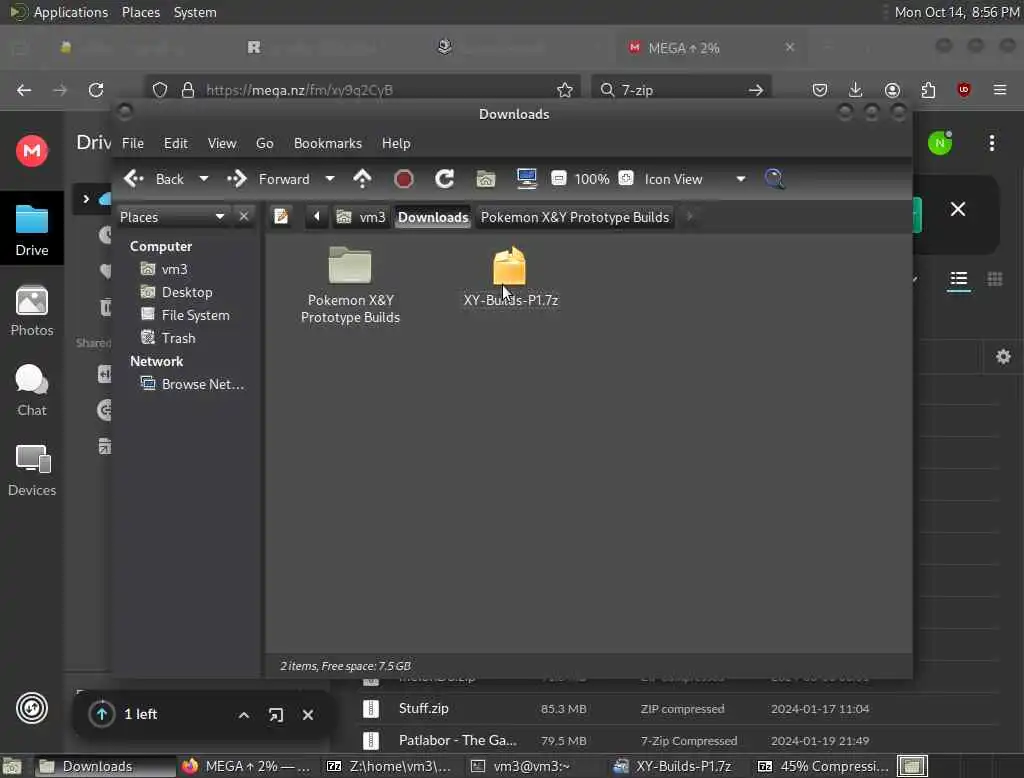1024x778 pixels.
Task: Select Pokemon X&Y Prototype Builds folder
Action: (x=350, y=285)
